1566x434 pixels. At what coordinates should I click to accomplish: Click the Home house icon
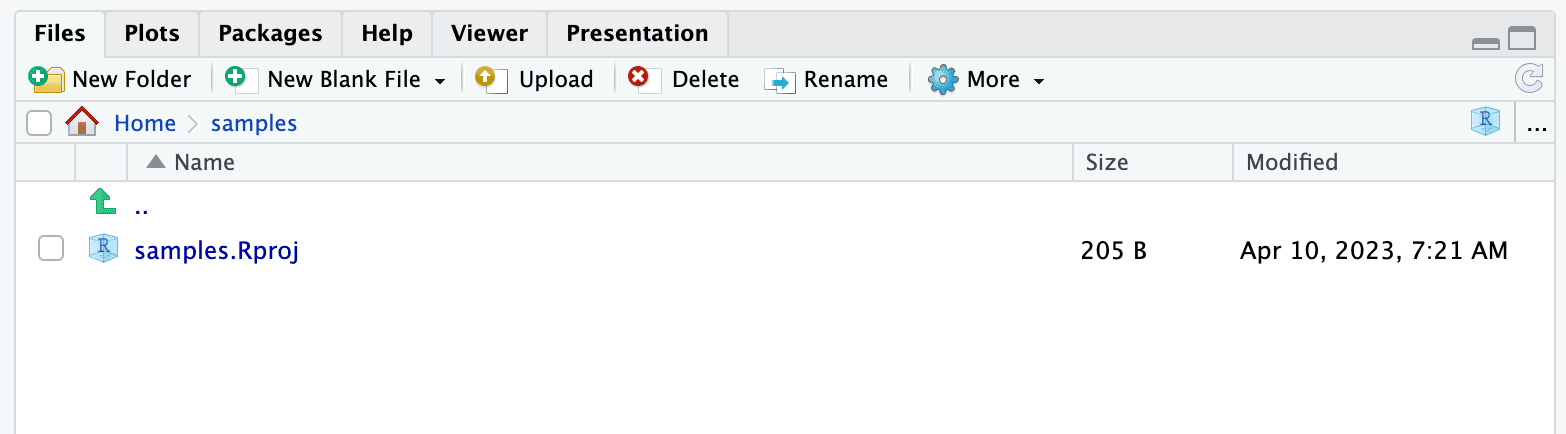[x=82, y=123]
